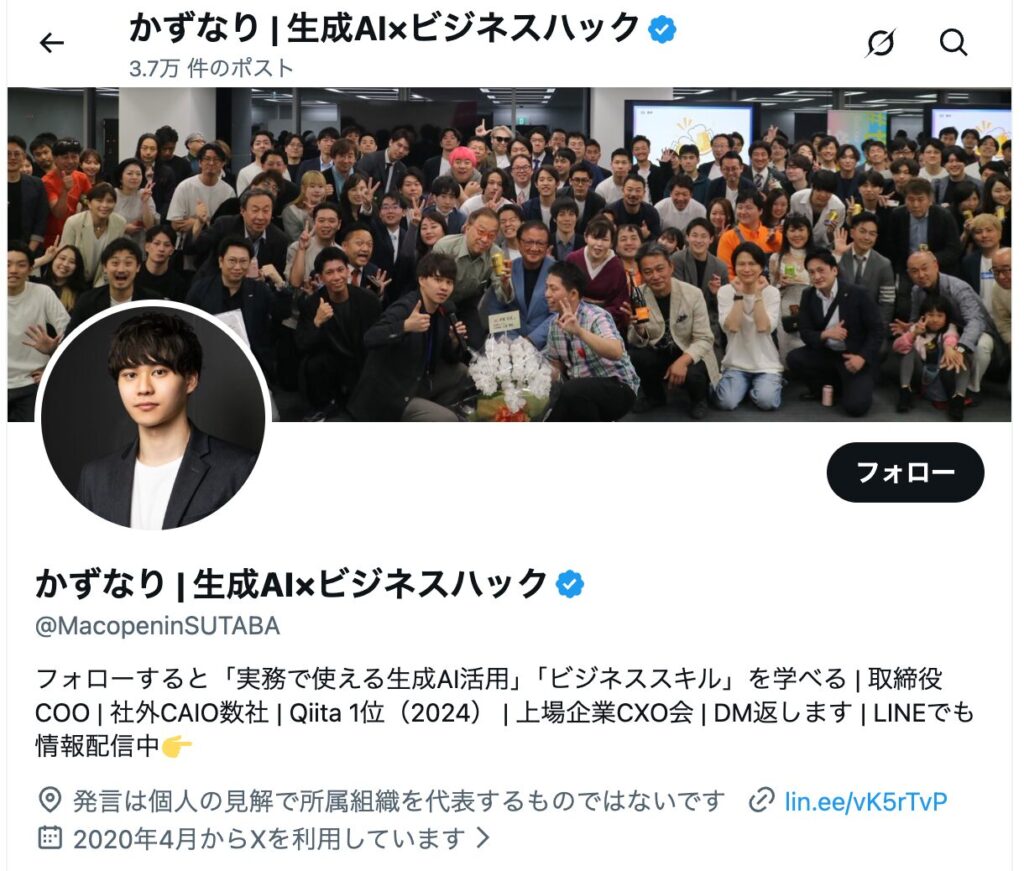
Task: Click the search magnifier icon
Action: [x=953, y=43]
